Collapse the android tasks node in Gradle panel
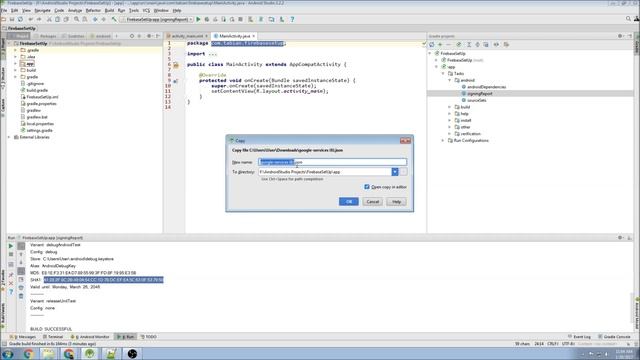The height and width of the screenshot is (360, 640). point(450,80)
